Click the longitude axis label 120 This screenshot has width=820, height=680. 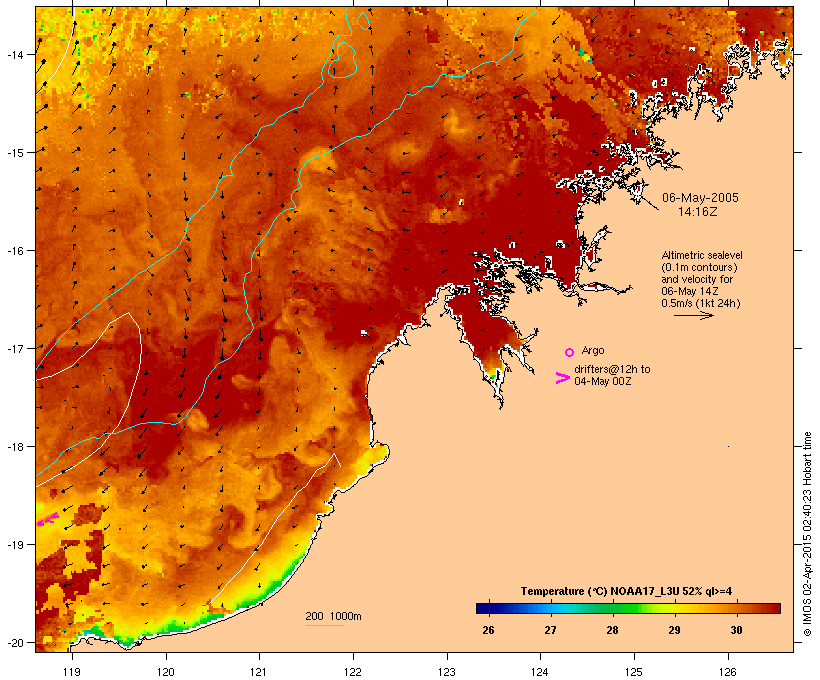tap(166, 672)
